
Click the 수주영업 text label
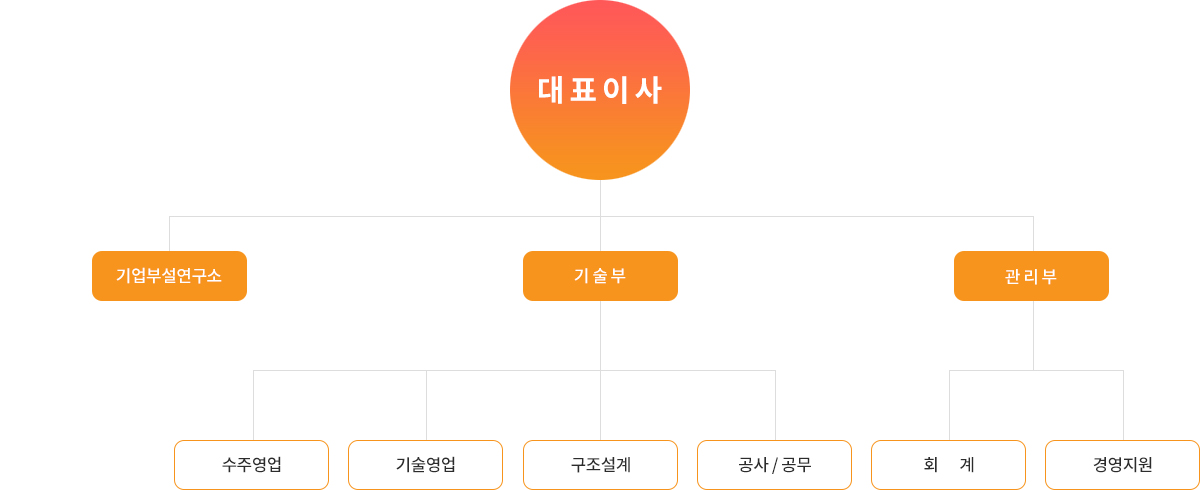tap(252, 465)
